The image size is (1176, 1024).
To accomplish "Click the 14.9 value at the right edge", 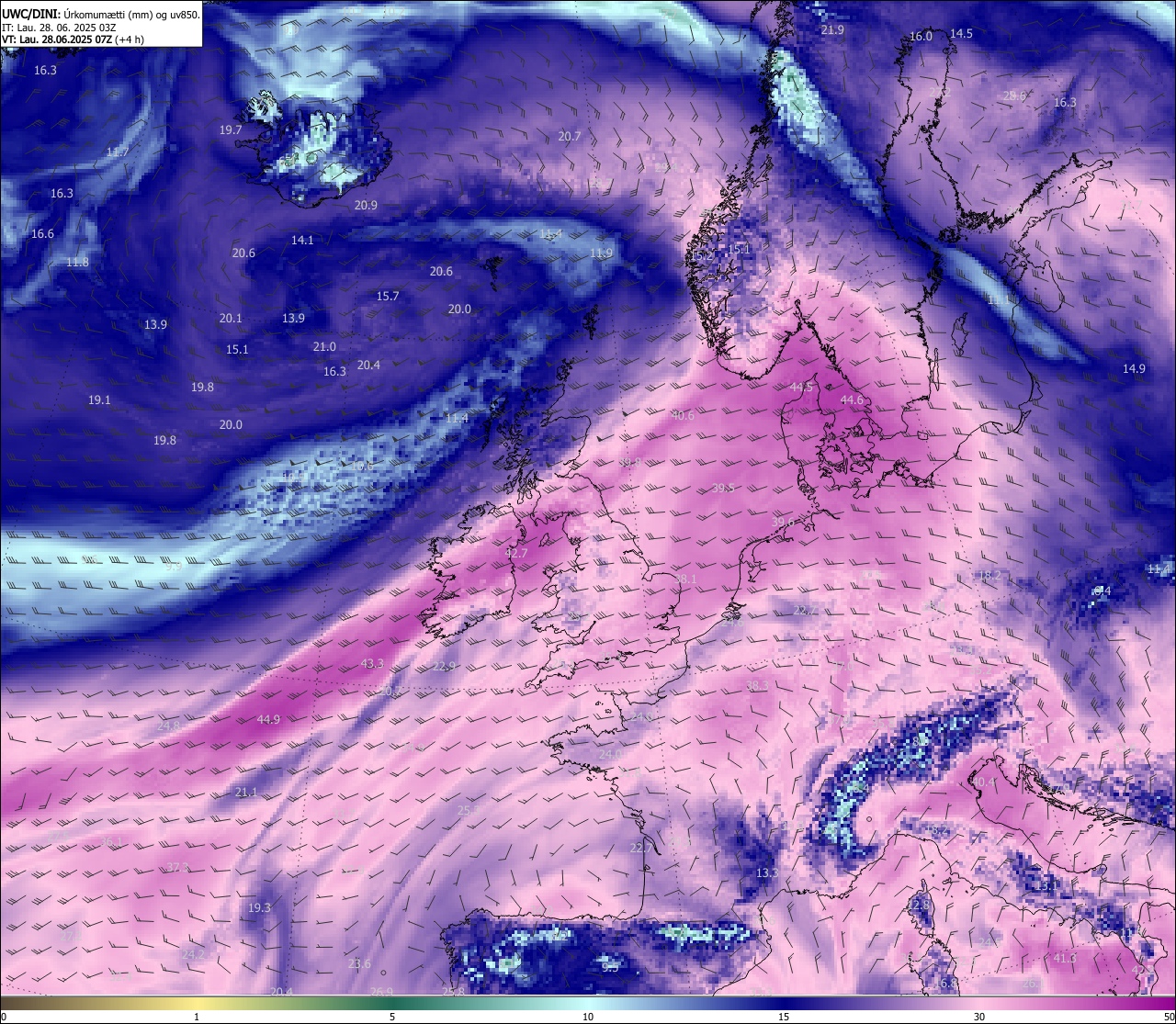I will (1134, 368).
